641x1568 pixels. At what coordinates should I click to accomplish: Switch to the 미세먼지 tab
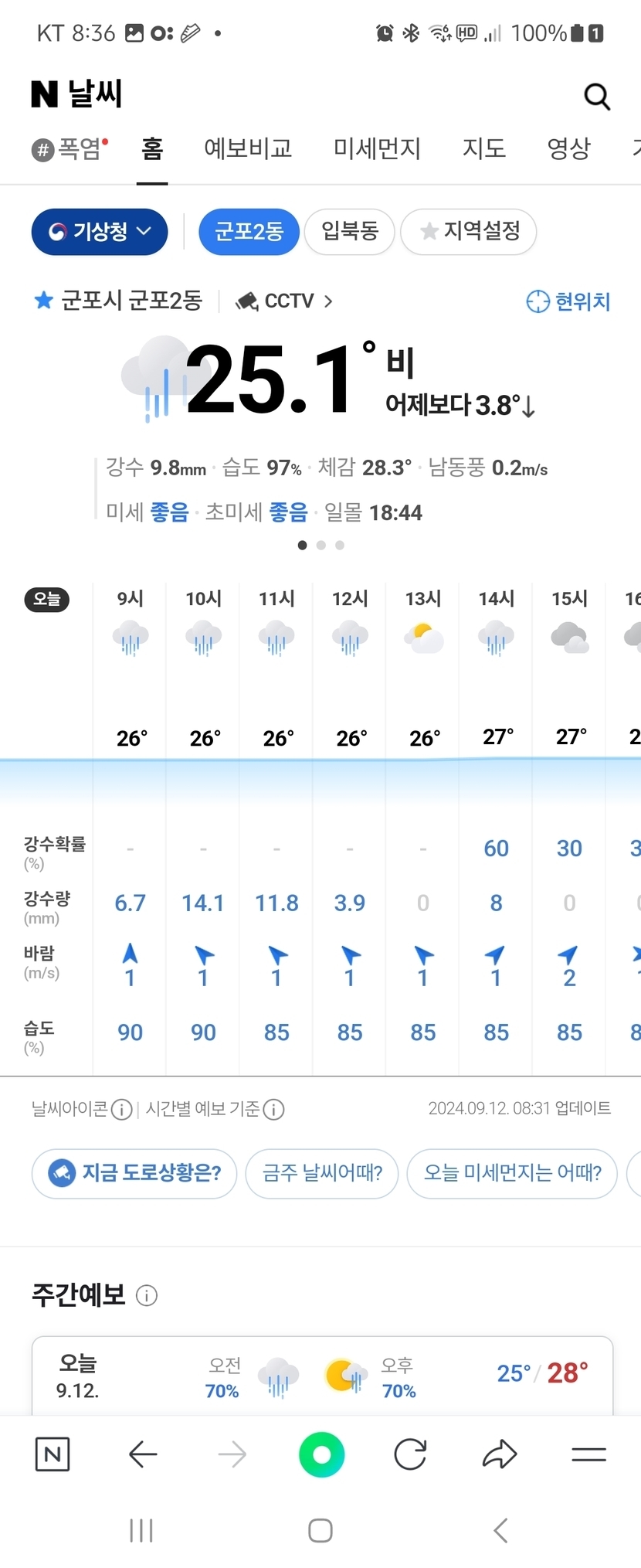point(377,148)
